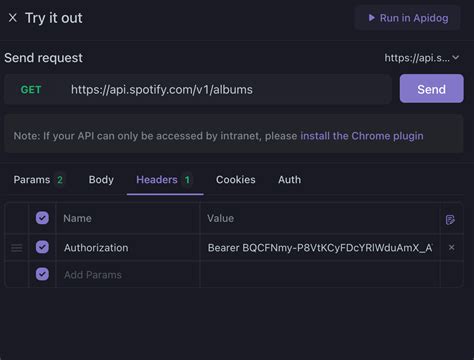Select the Headers tab
474x360 pixels.
[x=163, y=180]
